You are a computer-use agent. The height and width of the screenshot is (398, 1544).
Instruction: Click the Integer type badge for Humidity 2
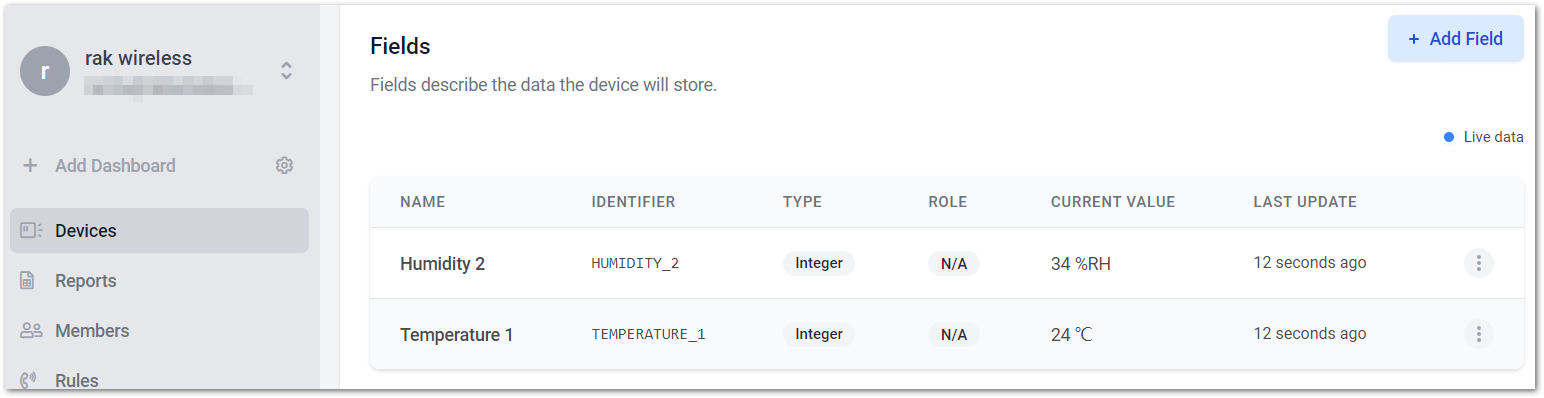tap(819, 264)
